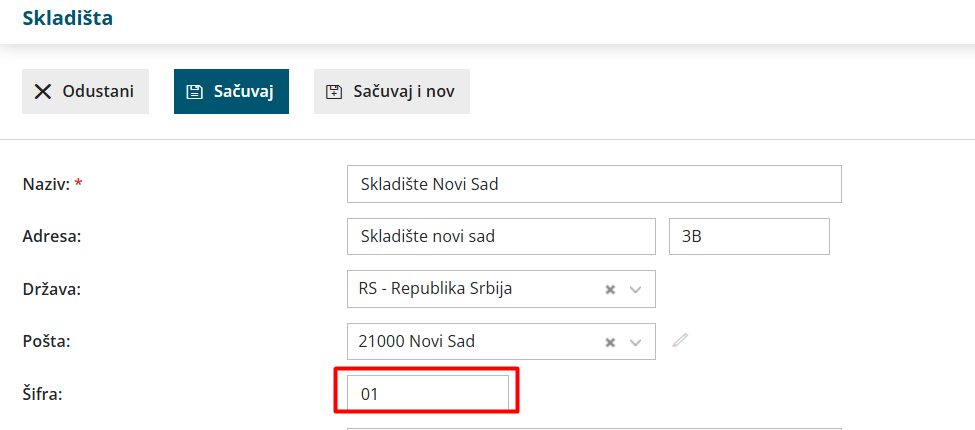Clear the Država selection with its x icon

610,289
